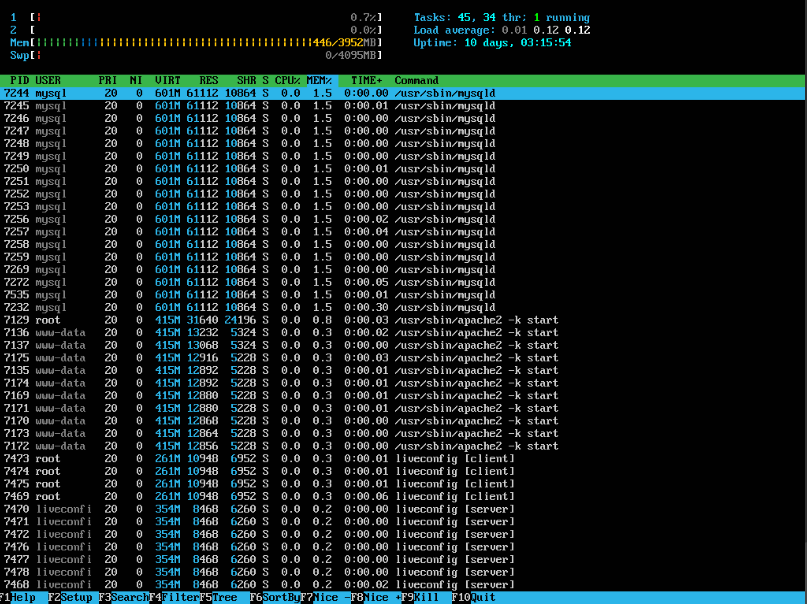
Task: Select mysqld process PID 7535
Action: (x=404, y=295)
